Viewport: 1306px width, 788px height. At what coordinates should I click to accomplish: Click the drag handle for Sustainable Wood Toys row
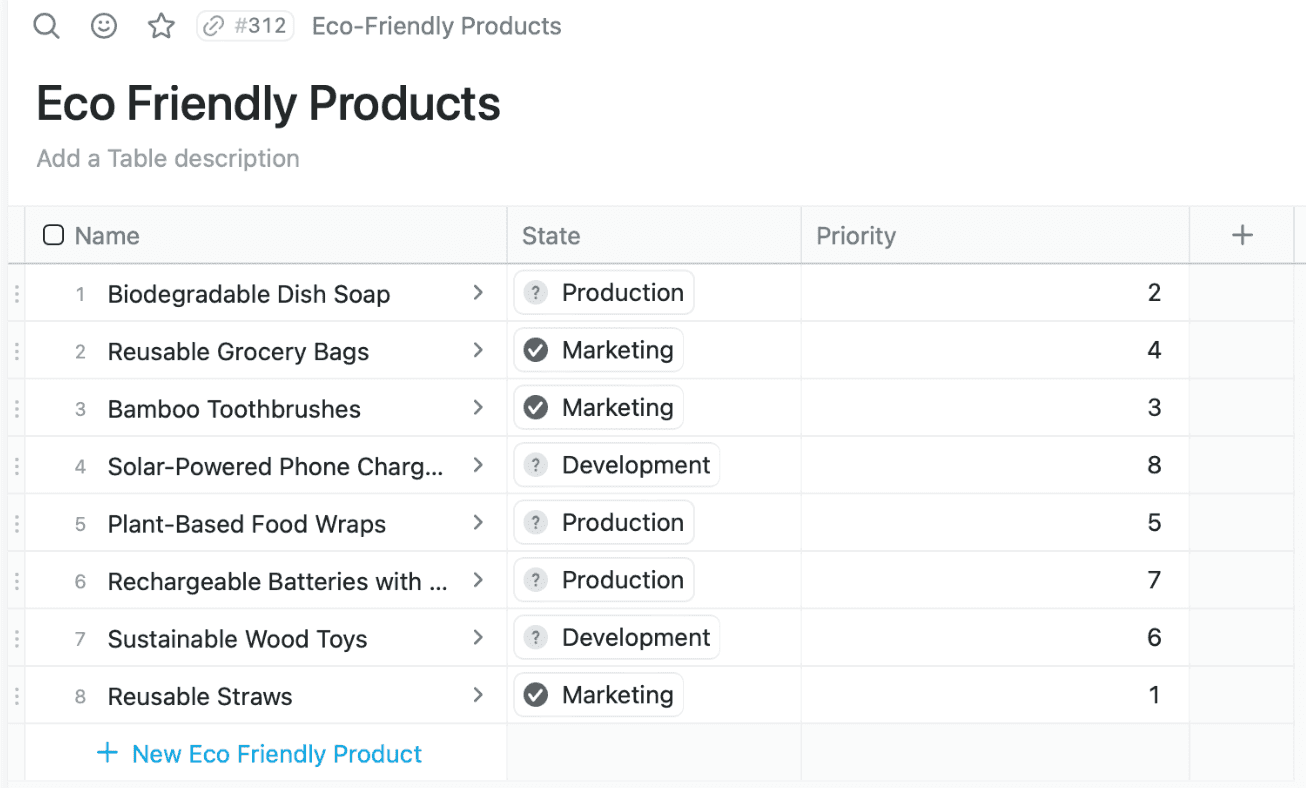pos(16,638)
